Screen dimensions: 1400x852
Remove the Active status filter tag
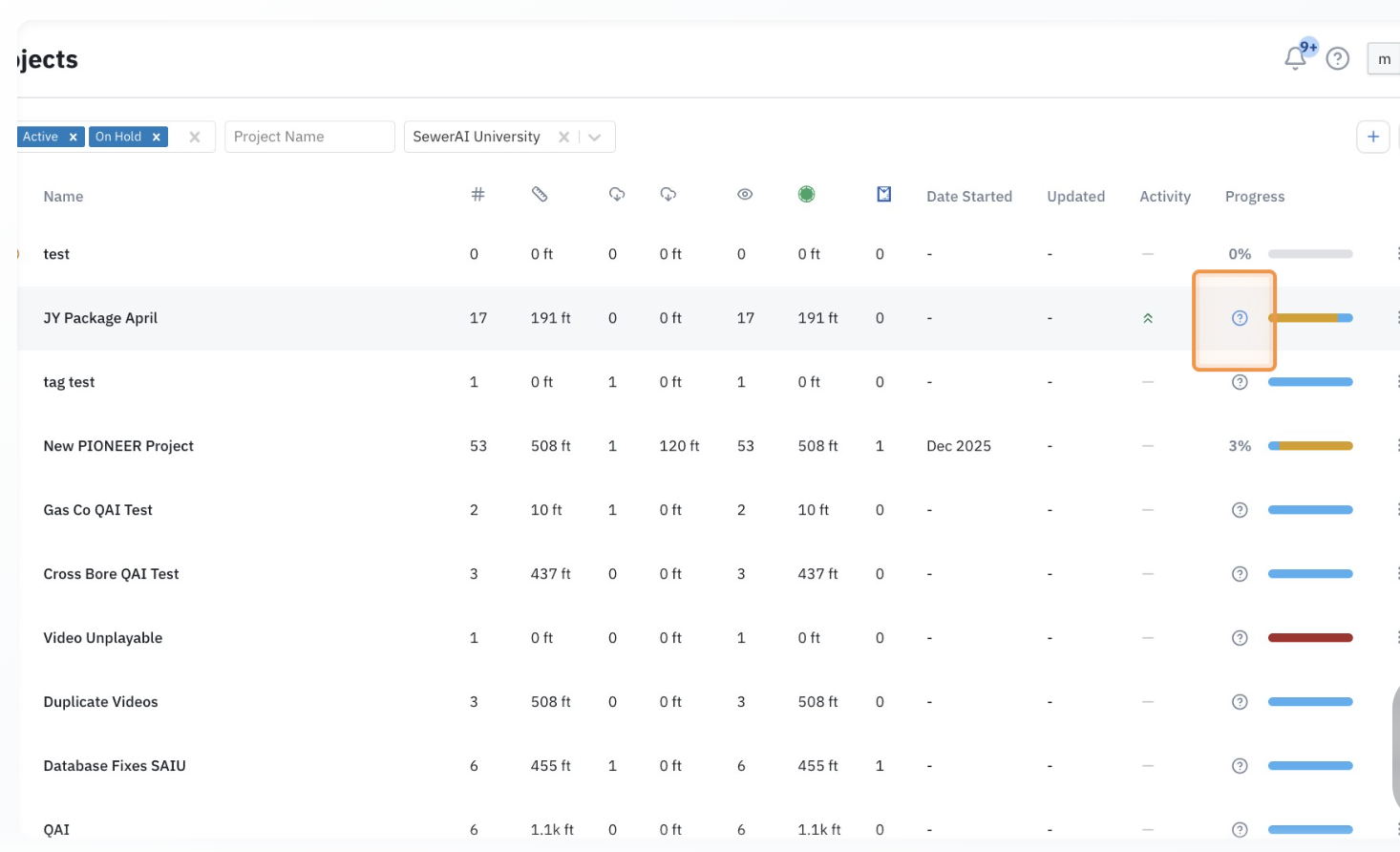[x=73, y=138]
